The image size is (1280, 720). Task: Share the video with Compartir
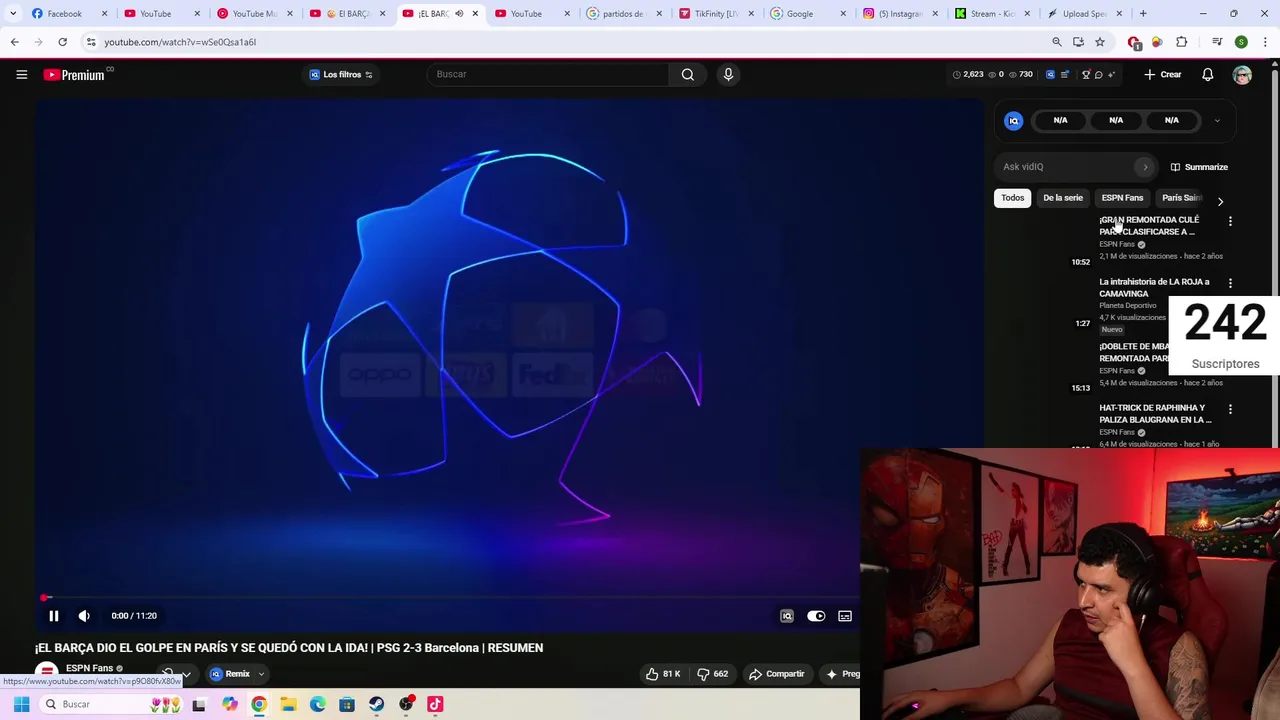[x=777, y=674]
